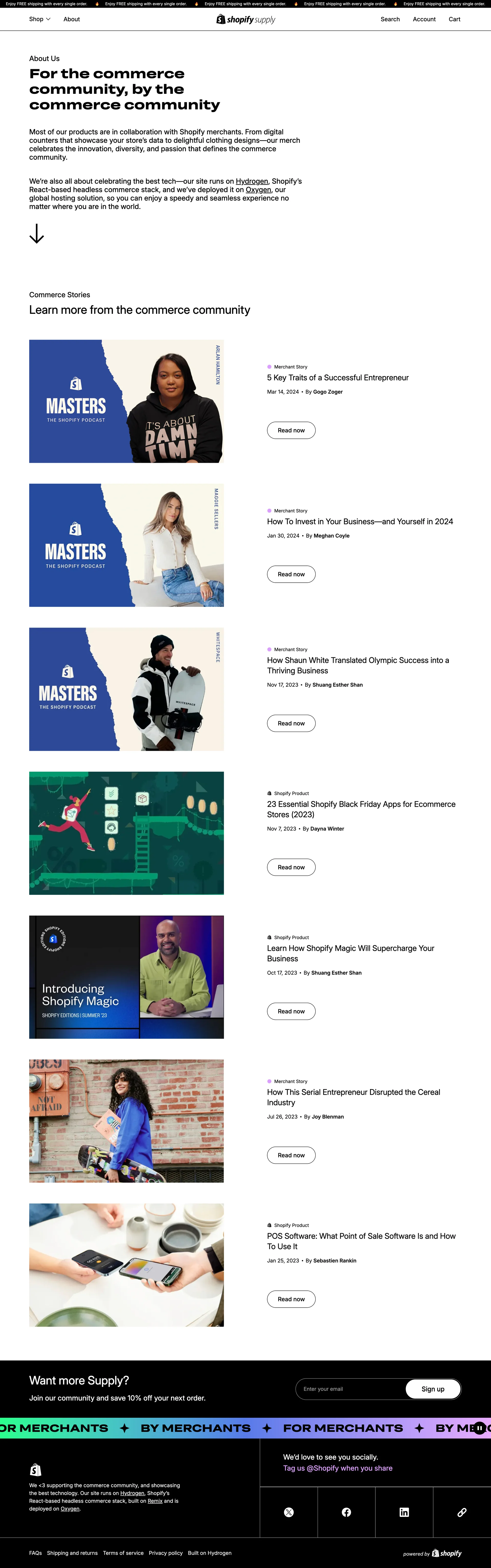
Task: Open the X (Twitter) social icon
Action: click(x=289, y=1512)
